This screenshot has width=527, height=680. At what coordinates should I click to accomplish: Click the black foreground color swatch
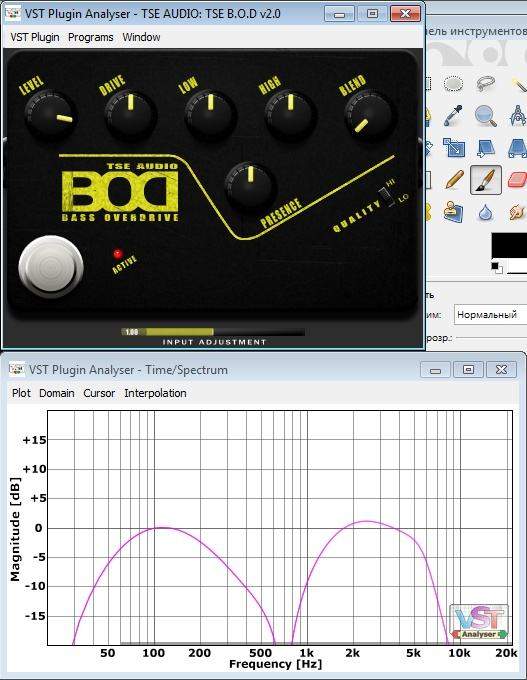click(x=509, y=246)
